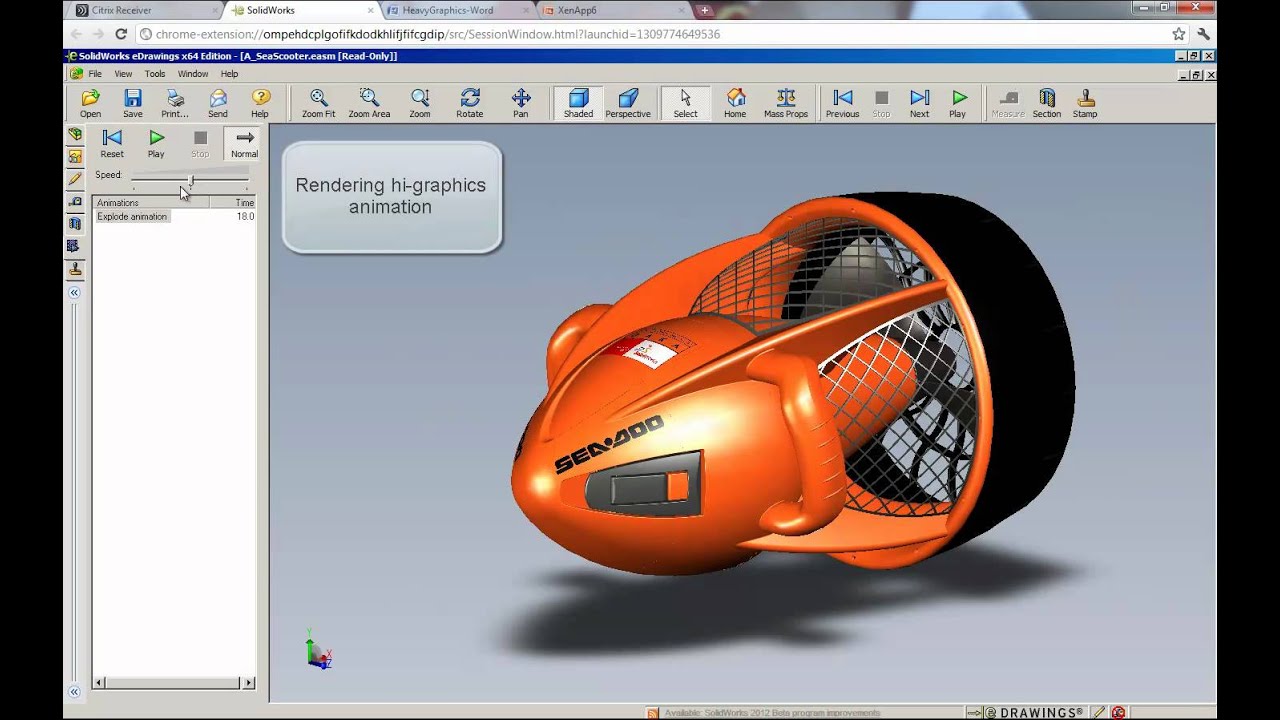Bookmark this page with star icon
Screen dimensions: 1280x720
click(x=1179, y=34)
